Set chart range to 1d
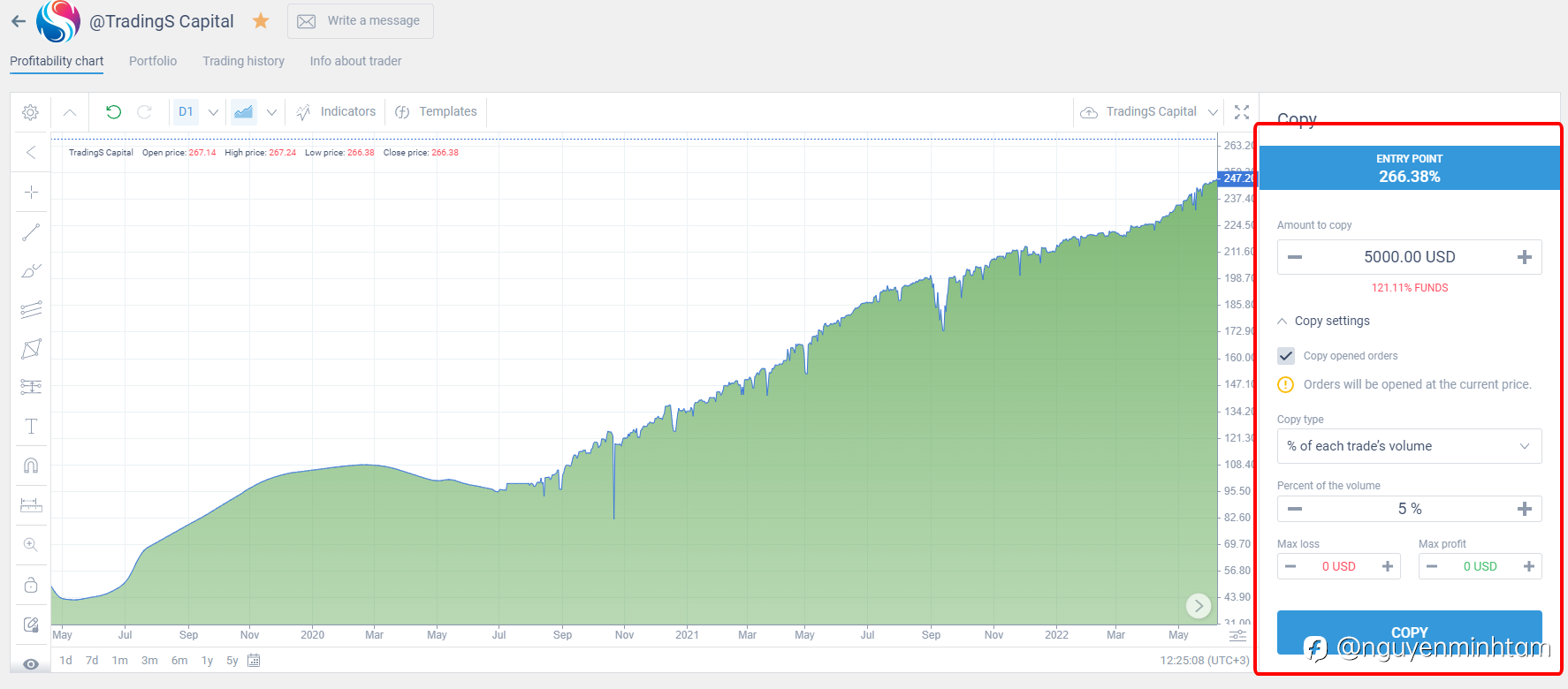This screenshot has width=1568, height=689. coord(66,661)
